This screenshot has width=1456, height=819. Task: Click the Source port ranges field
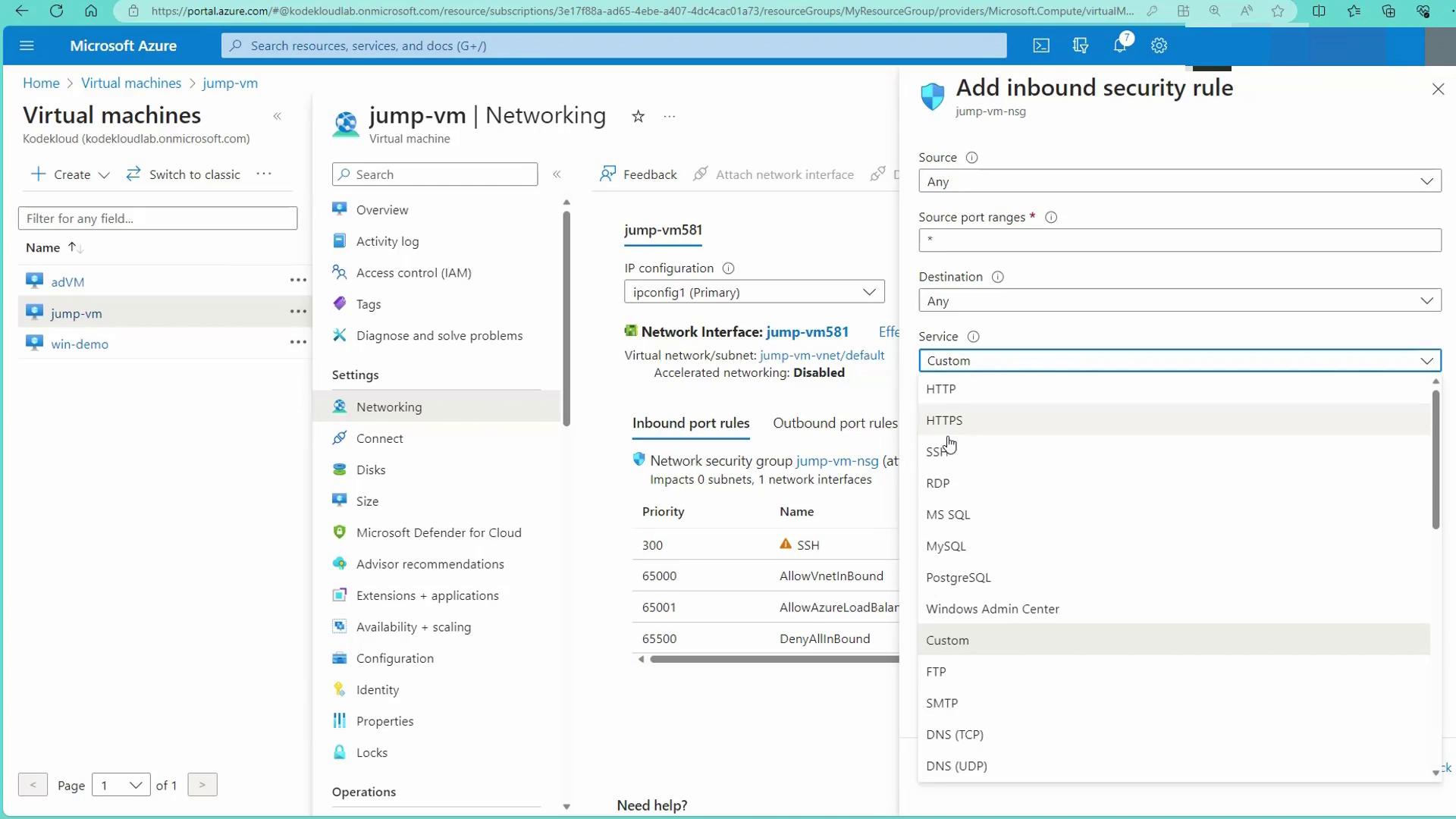(1179, 240)
